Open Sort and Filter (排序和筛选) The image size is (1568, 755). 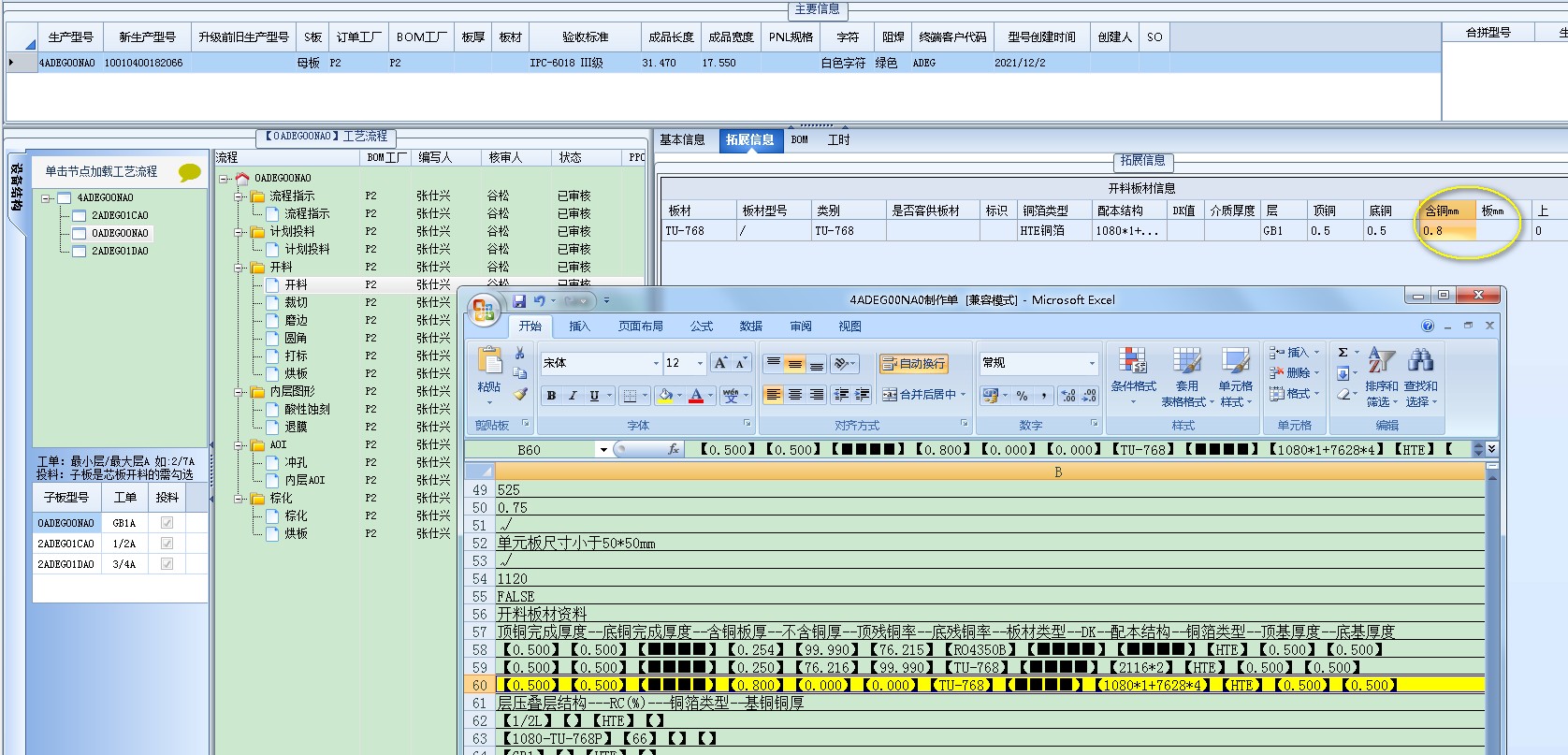1381,377
